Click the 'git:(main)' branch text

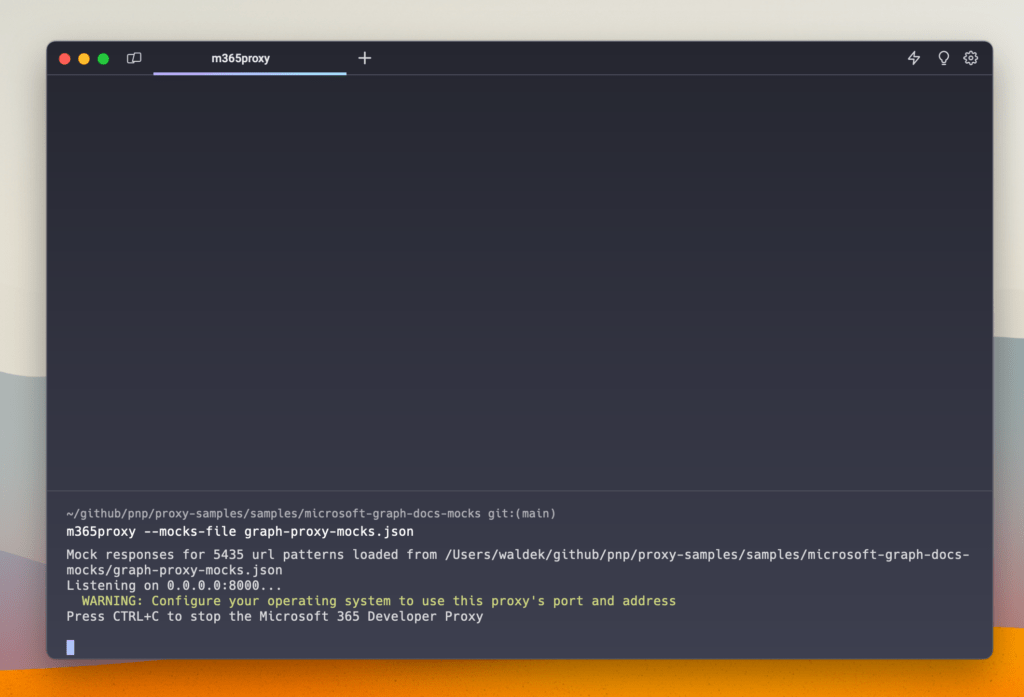(x=521, y=513)
